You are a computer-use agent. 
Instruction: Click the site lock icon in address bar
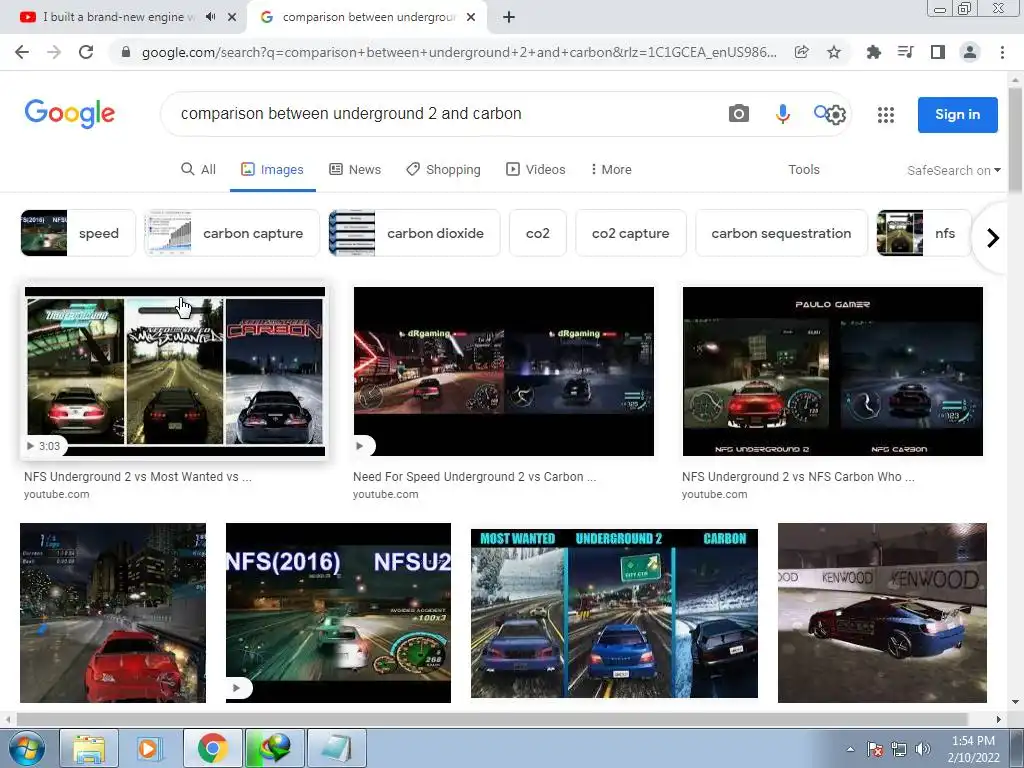click(126, 52)
